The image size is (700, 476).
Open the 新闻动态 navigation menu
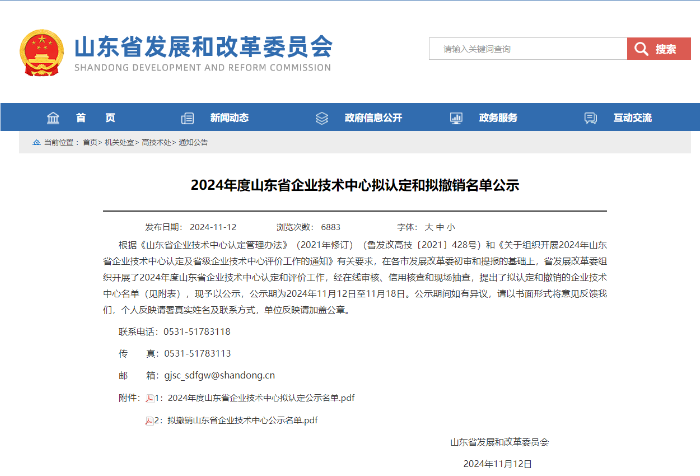(x=229, y=118)
